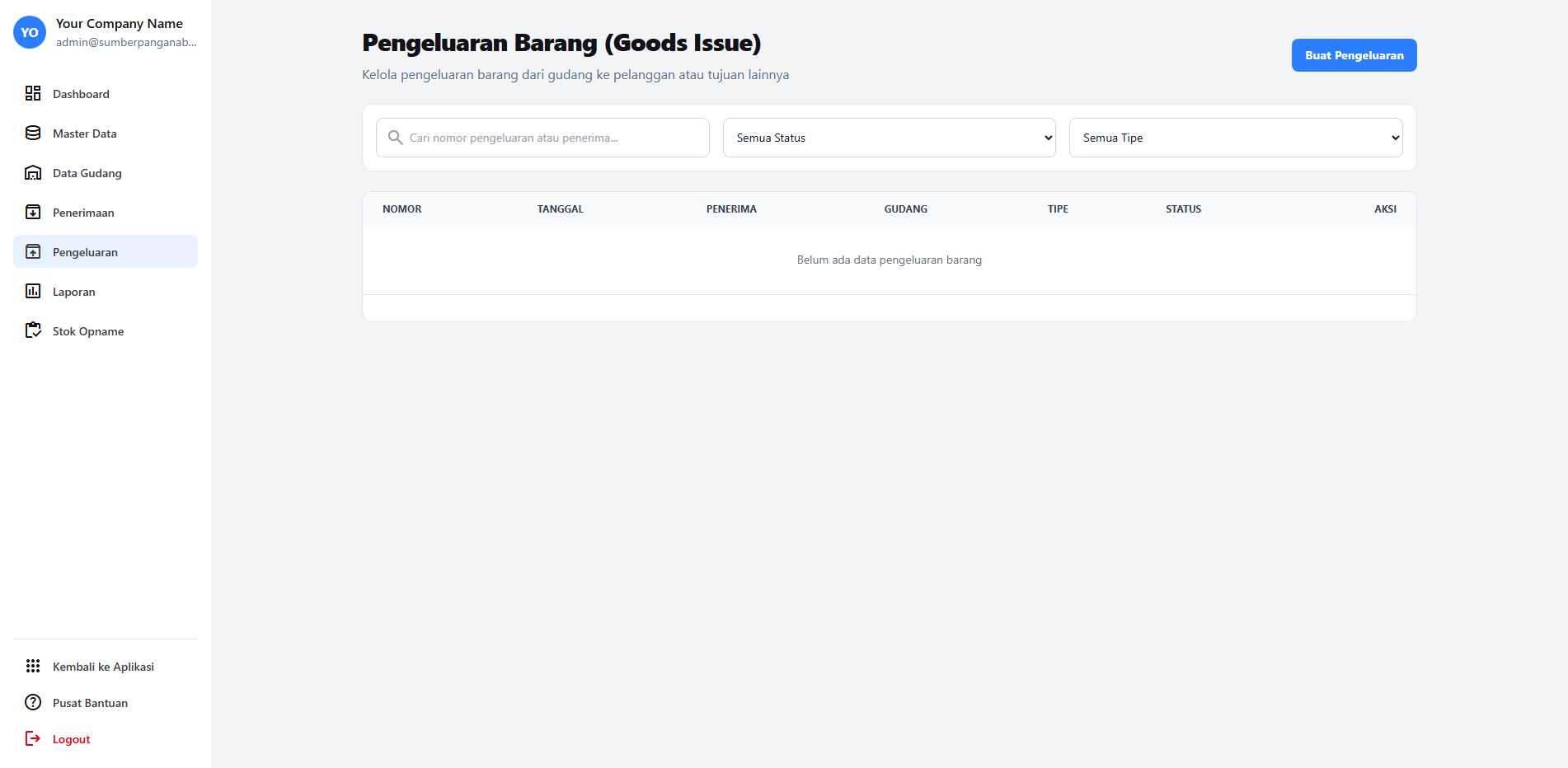Click the red Logout icon
Image resolution: width=1568 pixels, height=768 pixels.
pyautogui.click(x=33, y=739)
